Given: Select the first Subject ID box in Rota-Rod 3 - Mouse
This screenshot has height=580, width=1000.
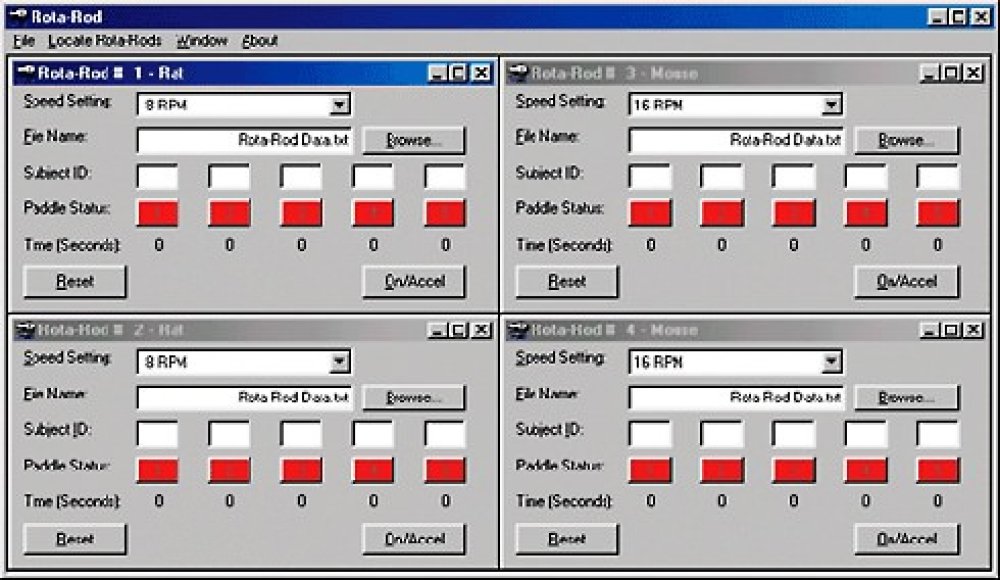Looking at the screenshot, I should click(x=650, y=175).
